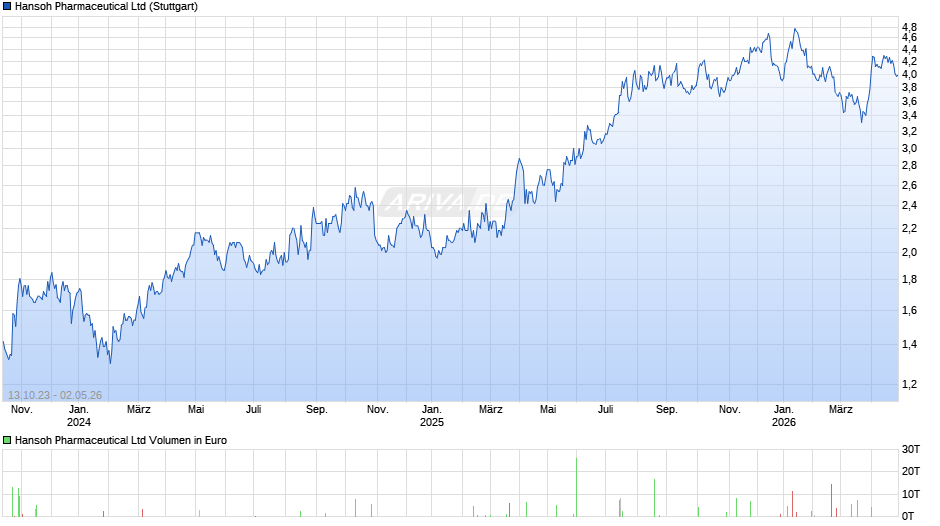Click the 1,2 price axis label
Viewport: 940px width, 526px height.
pyautogui.click(x=909, y=384)
